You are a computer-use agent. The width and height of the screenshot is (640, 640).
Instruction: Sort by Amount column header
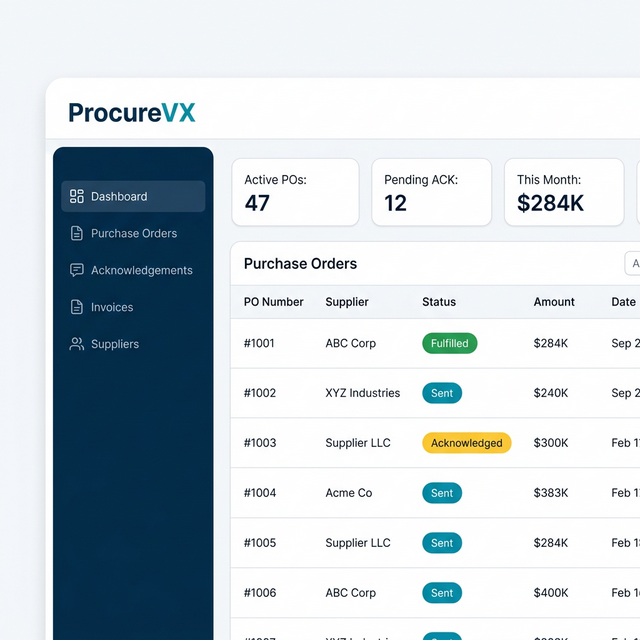click(554, 302)
